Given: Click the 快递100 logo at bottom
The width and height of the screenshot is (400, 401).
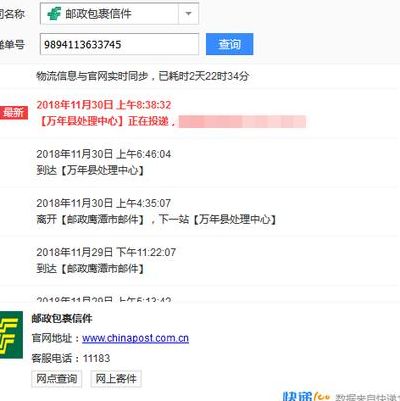Looking at the screenshot, I should coord(307,396).
